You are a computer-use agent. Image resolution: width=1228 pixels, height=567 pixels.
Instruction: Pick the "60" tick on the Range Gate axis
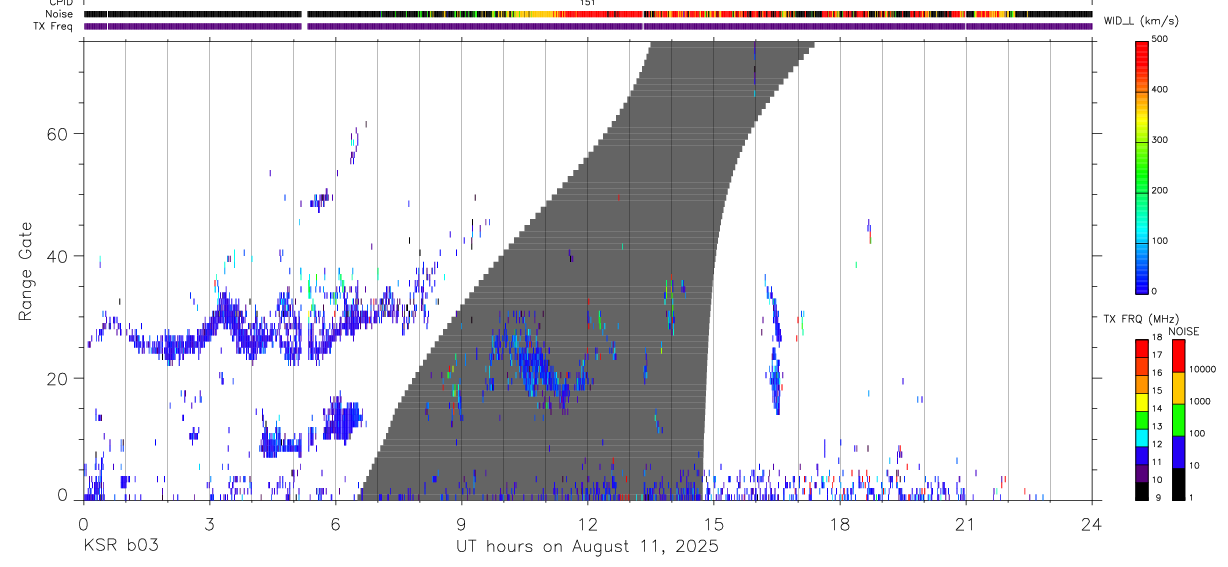[58, 133]
